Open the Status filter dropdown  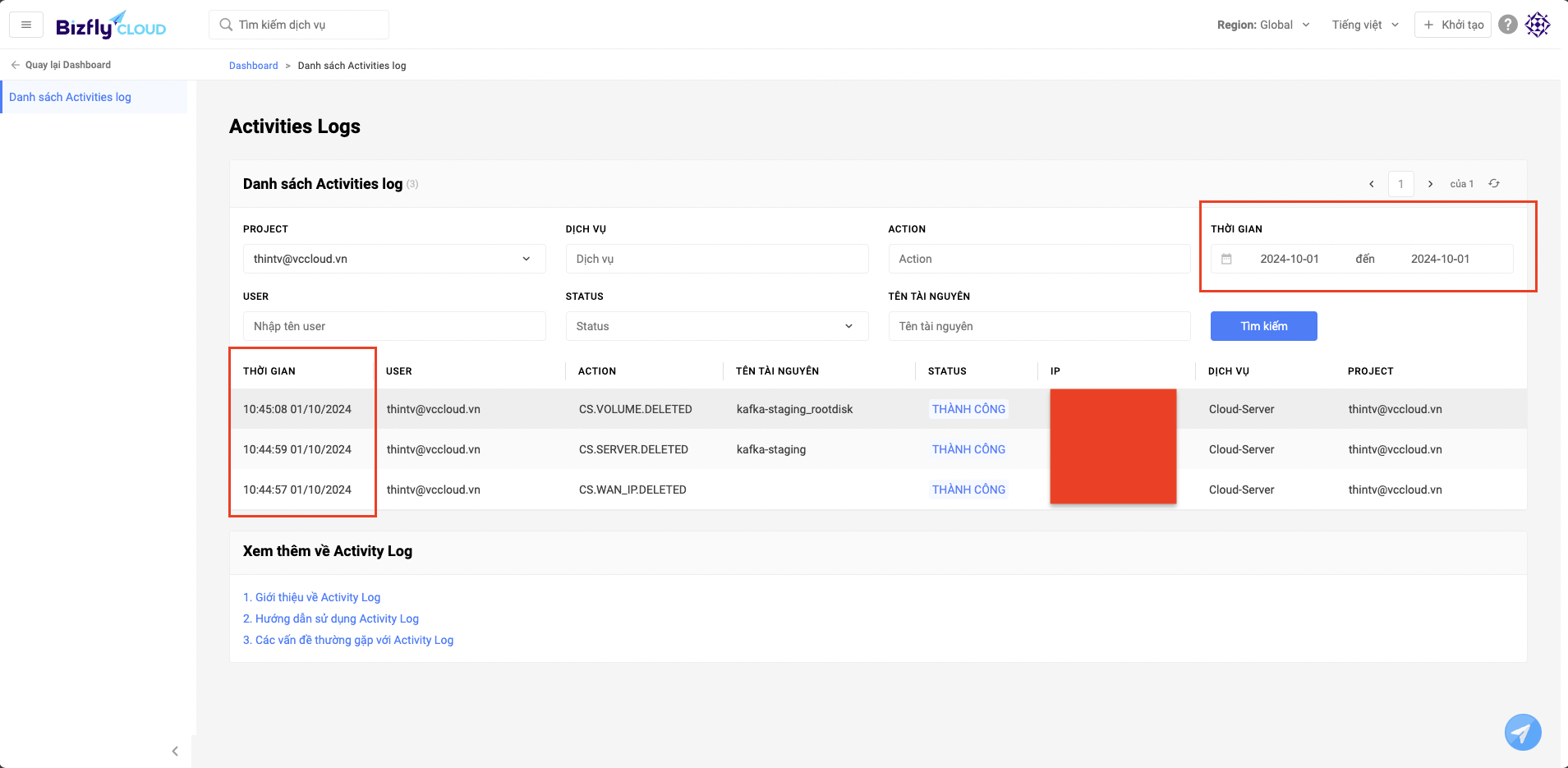coord(716,326)
